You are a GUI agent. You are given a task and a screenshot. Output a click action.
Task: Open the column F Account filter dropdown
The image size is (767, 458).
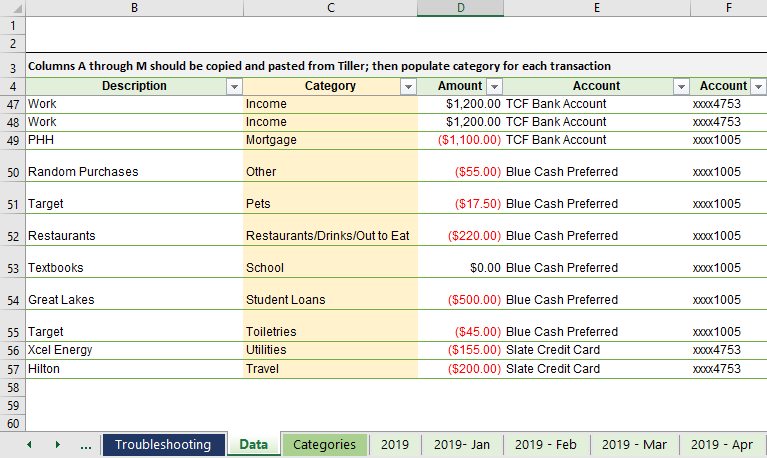pyautogui.click(x=758, y=87)
